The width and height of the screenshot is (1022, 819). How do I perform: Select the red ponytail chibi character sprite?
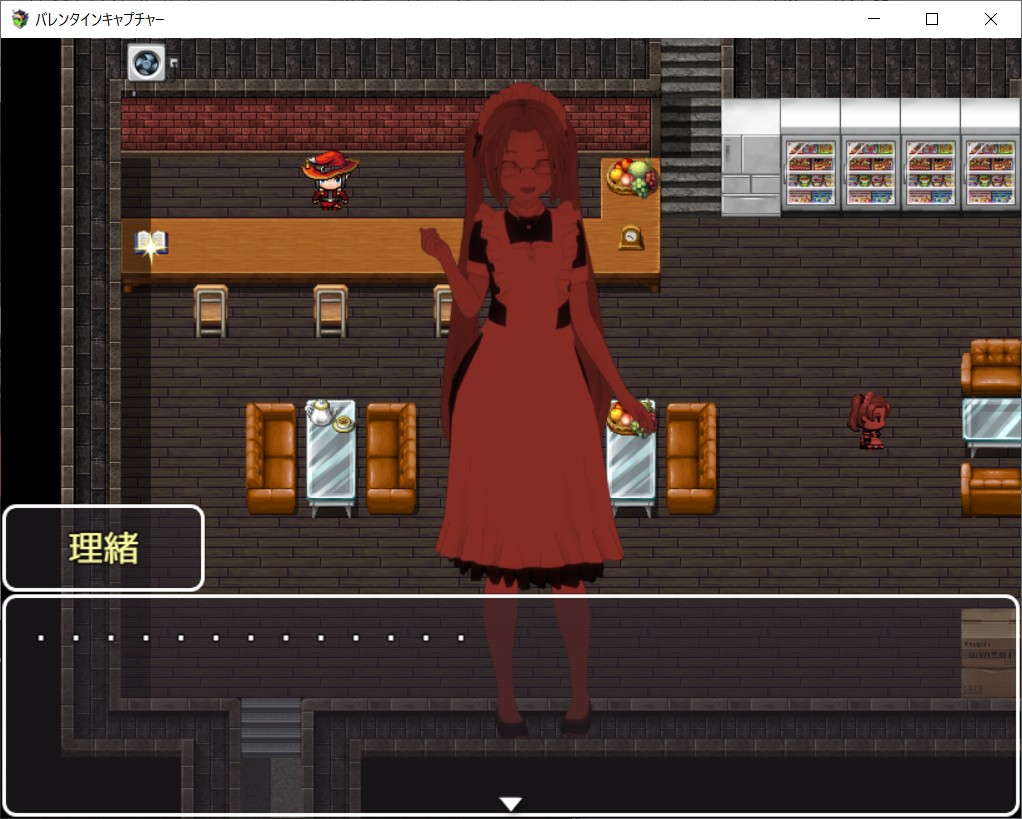click(869, 420)
